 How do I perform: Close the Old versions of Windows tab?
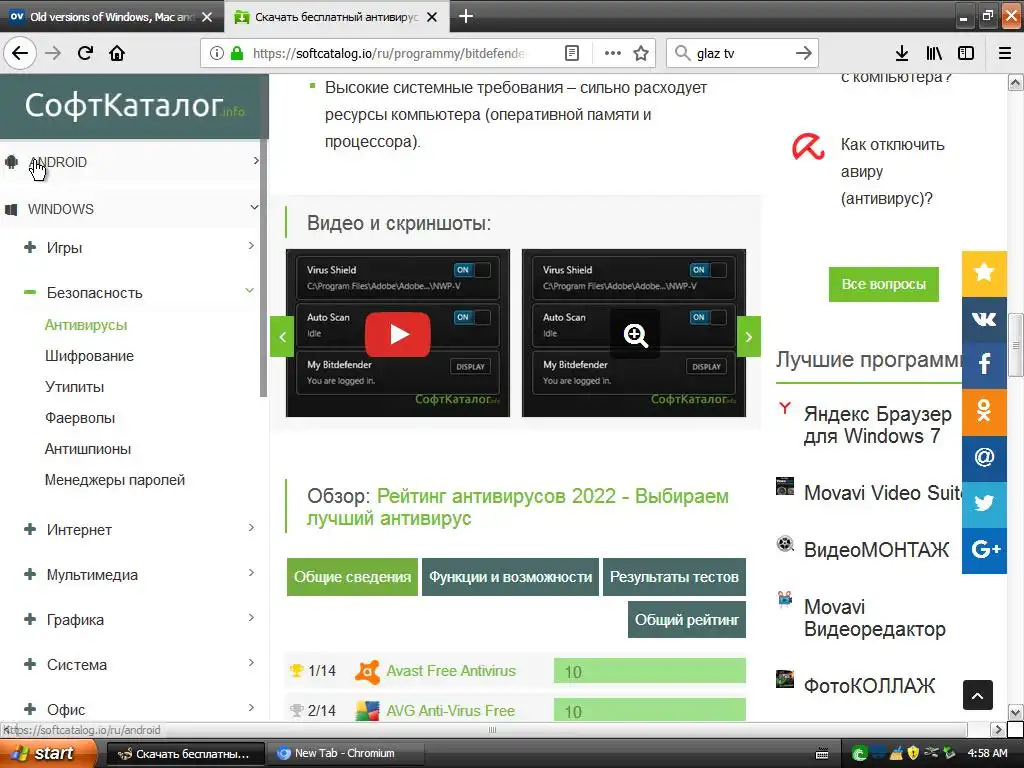[x=207, y=17]
